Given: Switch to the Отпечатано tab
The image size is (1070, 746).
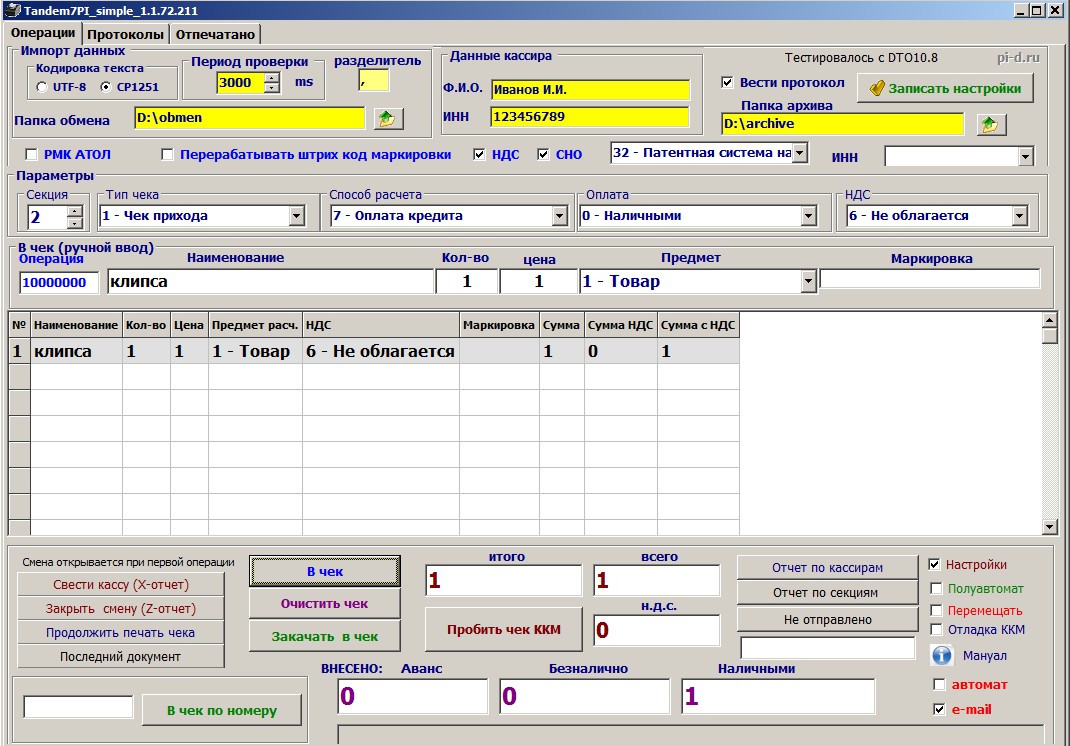Looking at the screenshot, I should pos(215,34).
